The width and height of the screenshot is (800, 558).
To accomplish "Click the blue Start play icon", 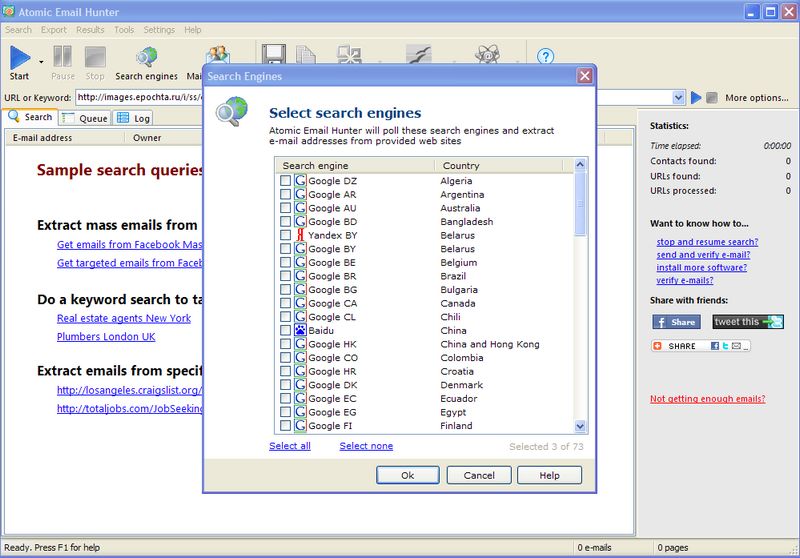I will (20, 57).
